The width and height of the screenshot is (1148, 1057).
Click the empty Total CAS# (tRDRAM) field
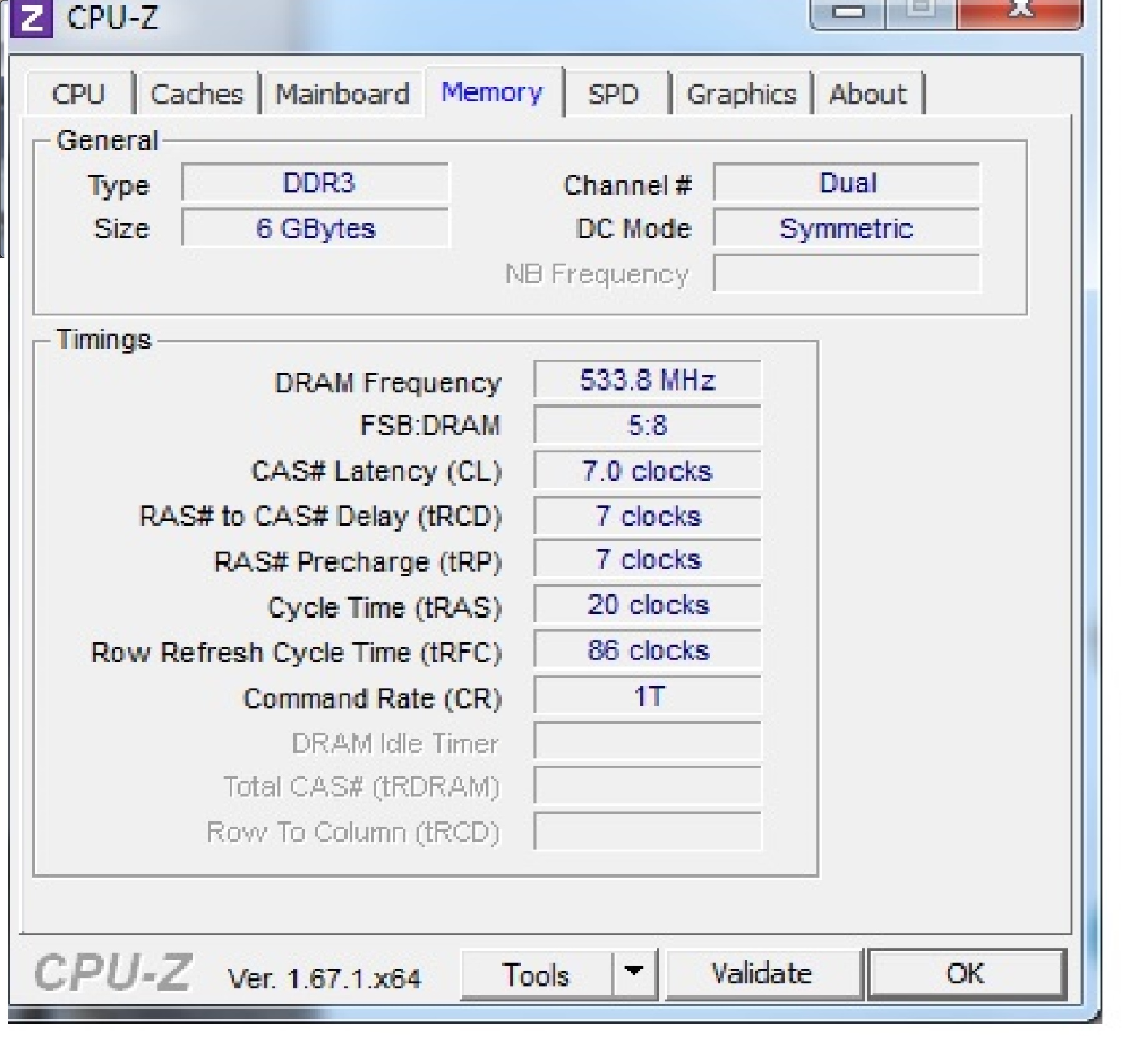pos(648,786)
